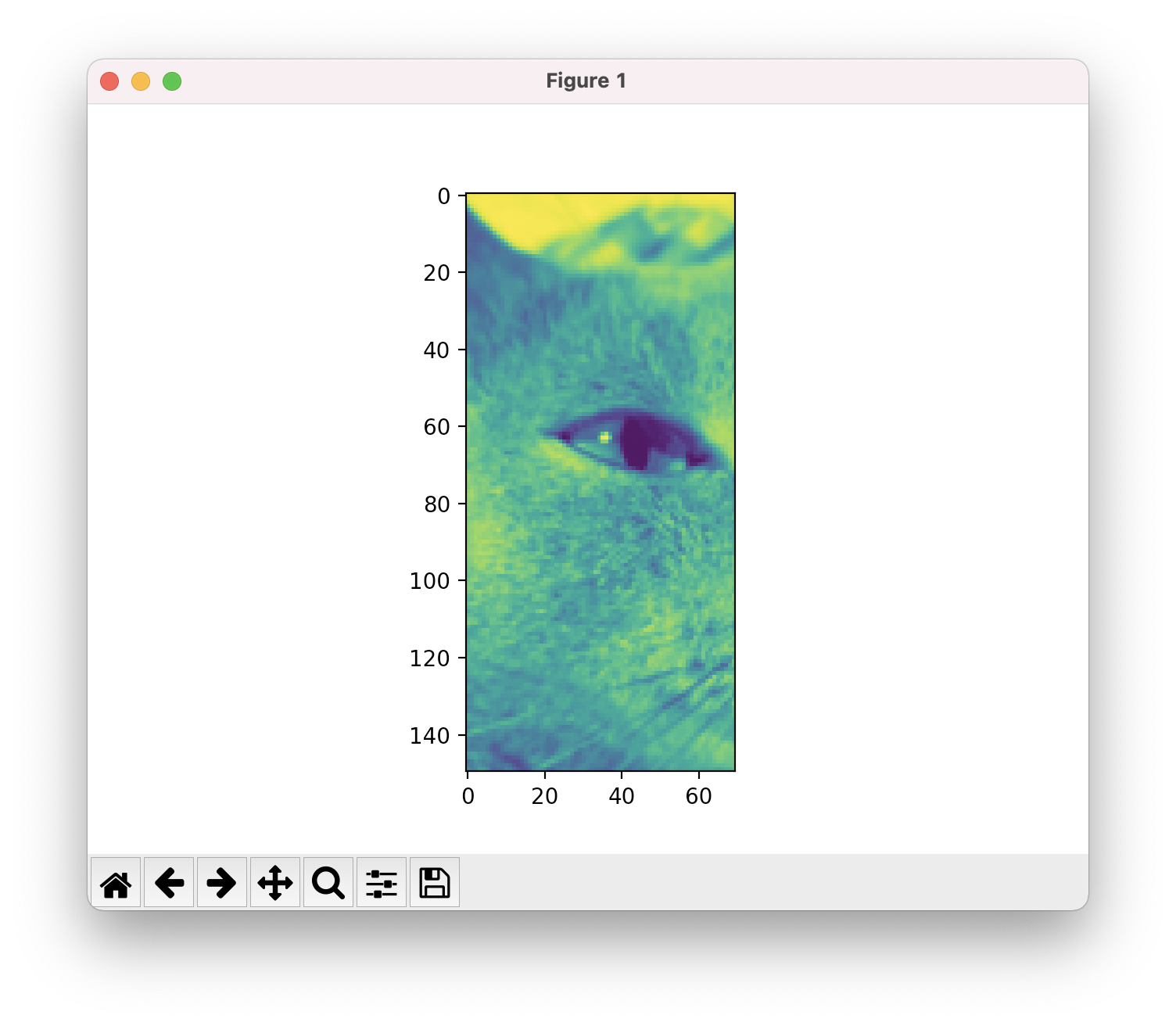Click the 'Figure 1' window title
1176x1026 pixels.
586,81
